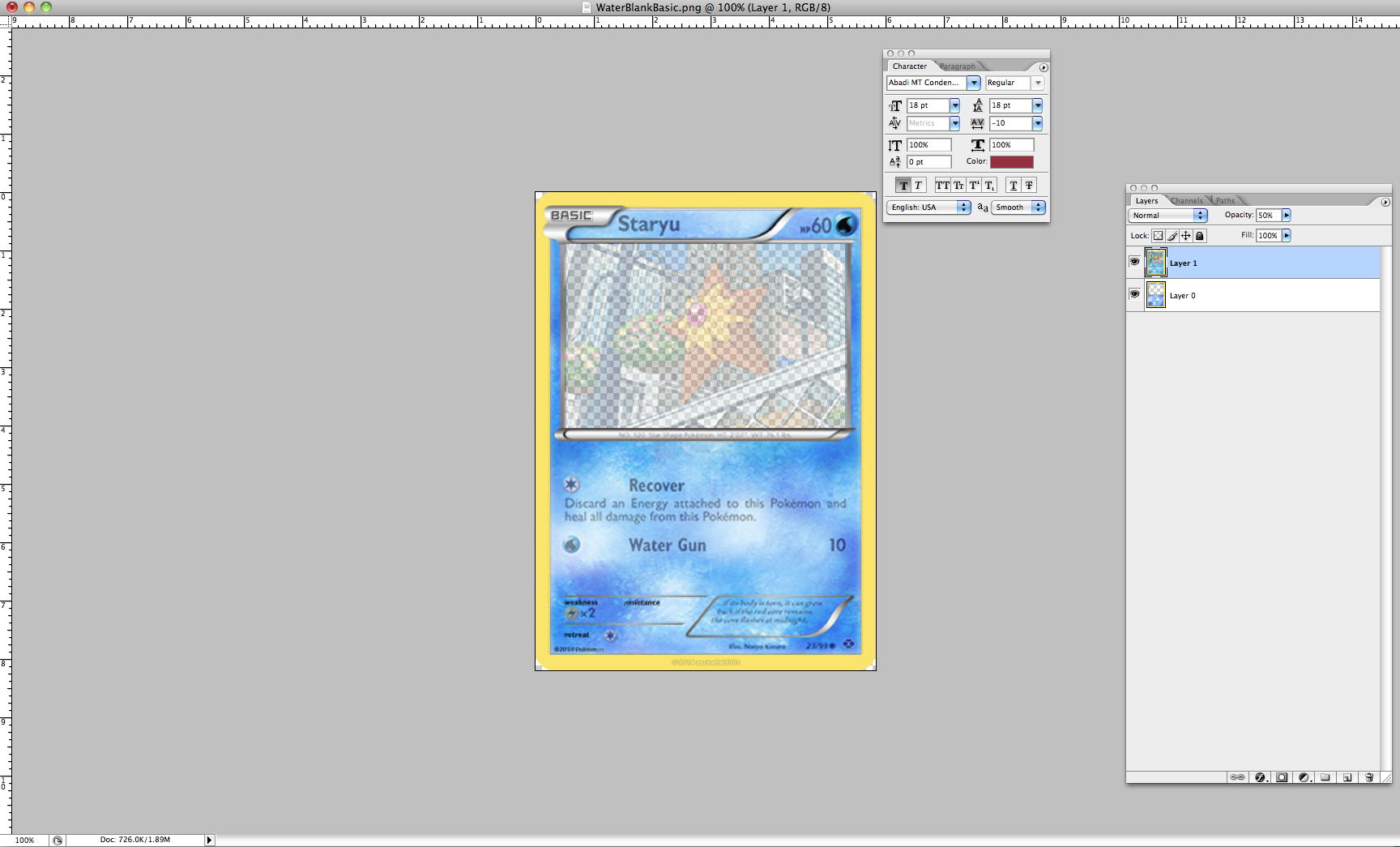Select the Layers tab
This screenshot has height=847, width=1400.
[x=1146, y=201]
